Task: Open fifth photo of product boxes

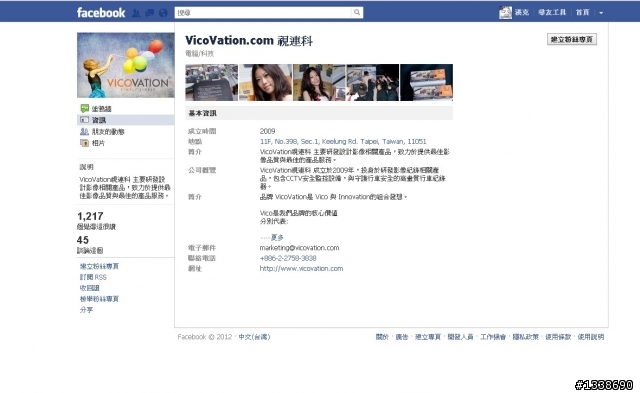Action: point(427,82)
